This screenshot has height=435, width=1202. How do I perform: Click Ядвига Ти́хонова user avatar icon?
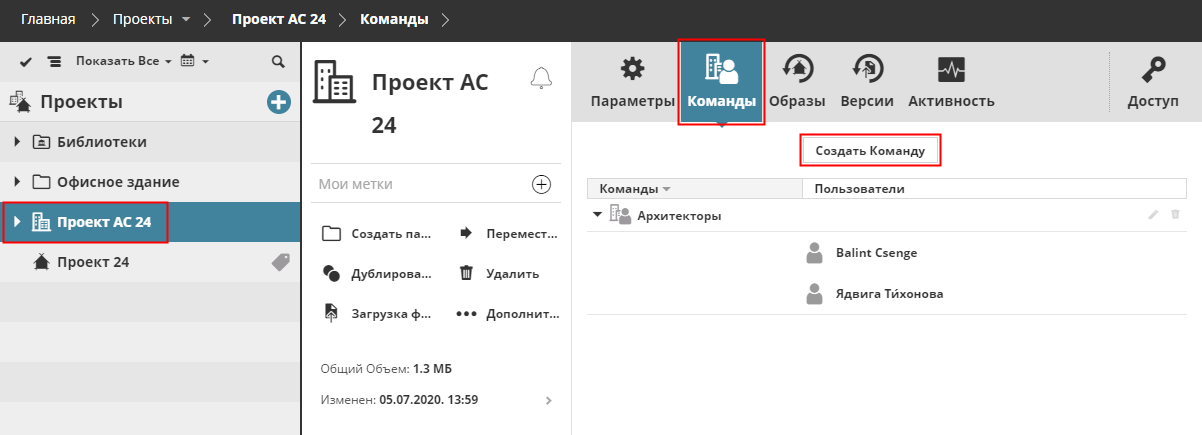pos(815,294)
